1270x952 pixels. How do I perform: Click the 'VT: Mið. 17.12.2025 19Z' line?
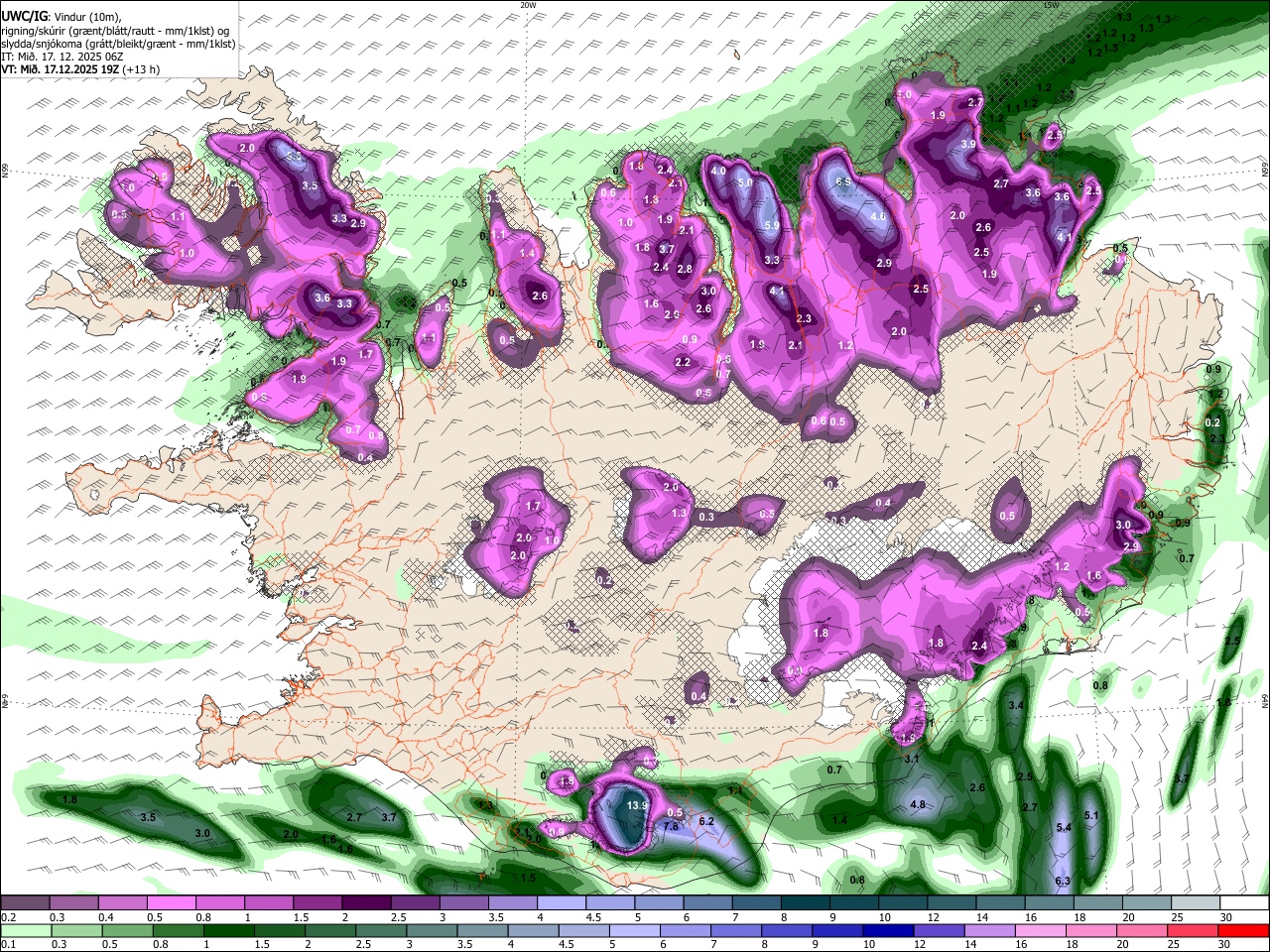pos(79,69)
